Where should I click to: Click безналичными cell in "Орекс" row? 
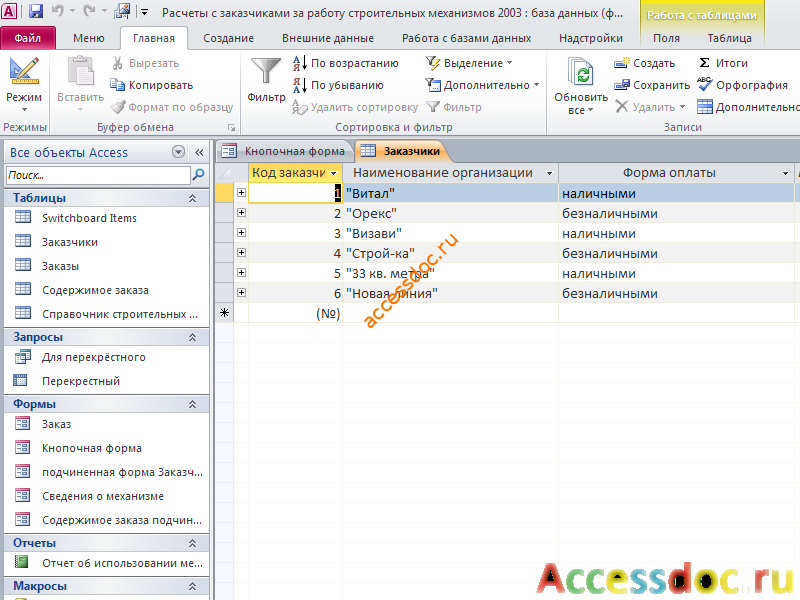(676, 213)
